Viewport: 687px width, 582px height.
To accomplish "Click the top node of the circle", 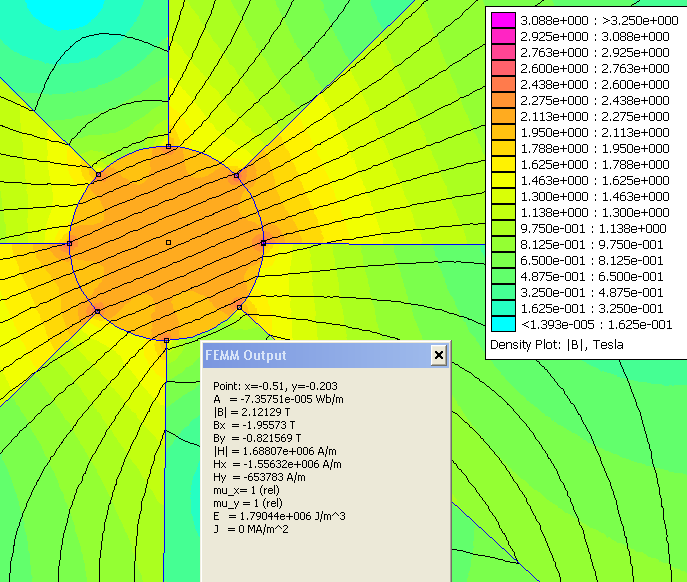I will coord(168,146).
